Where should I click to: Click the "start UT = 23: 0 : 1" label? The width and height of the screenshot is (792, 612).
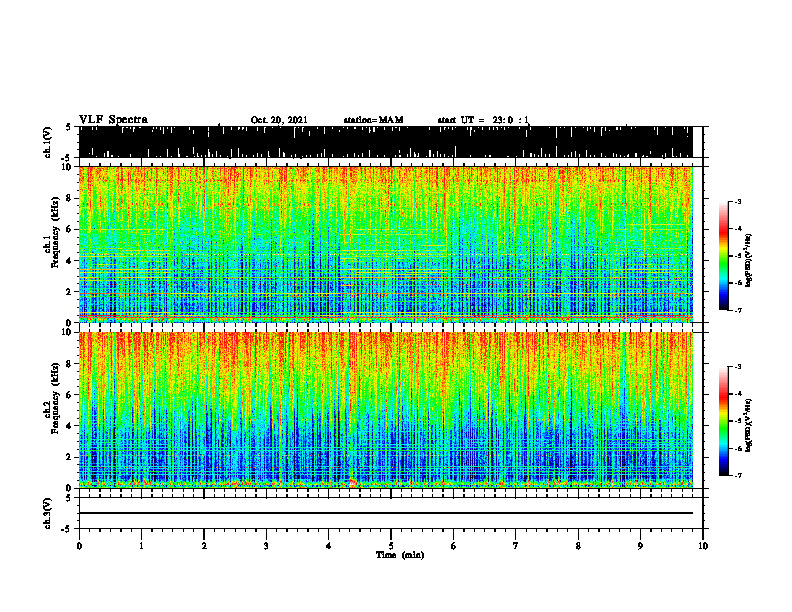(483, 120)
